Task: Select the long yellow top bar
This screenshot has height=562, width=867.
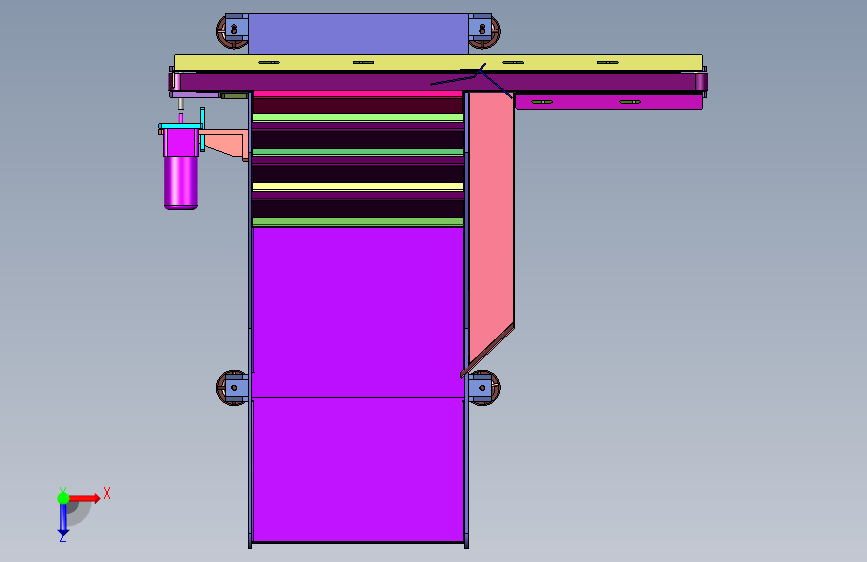Action: 438,63
